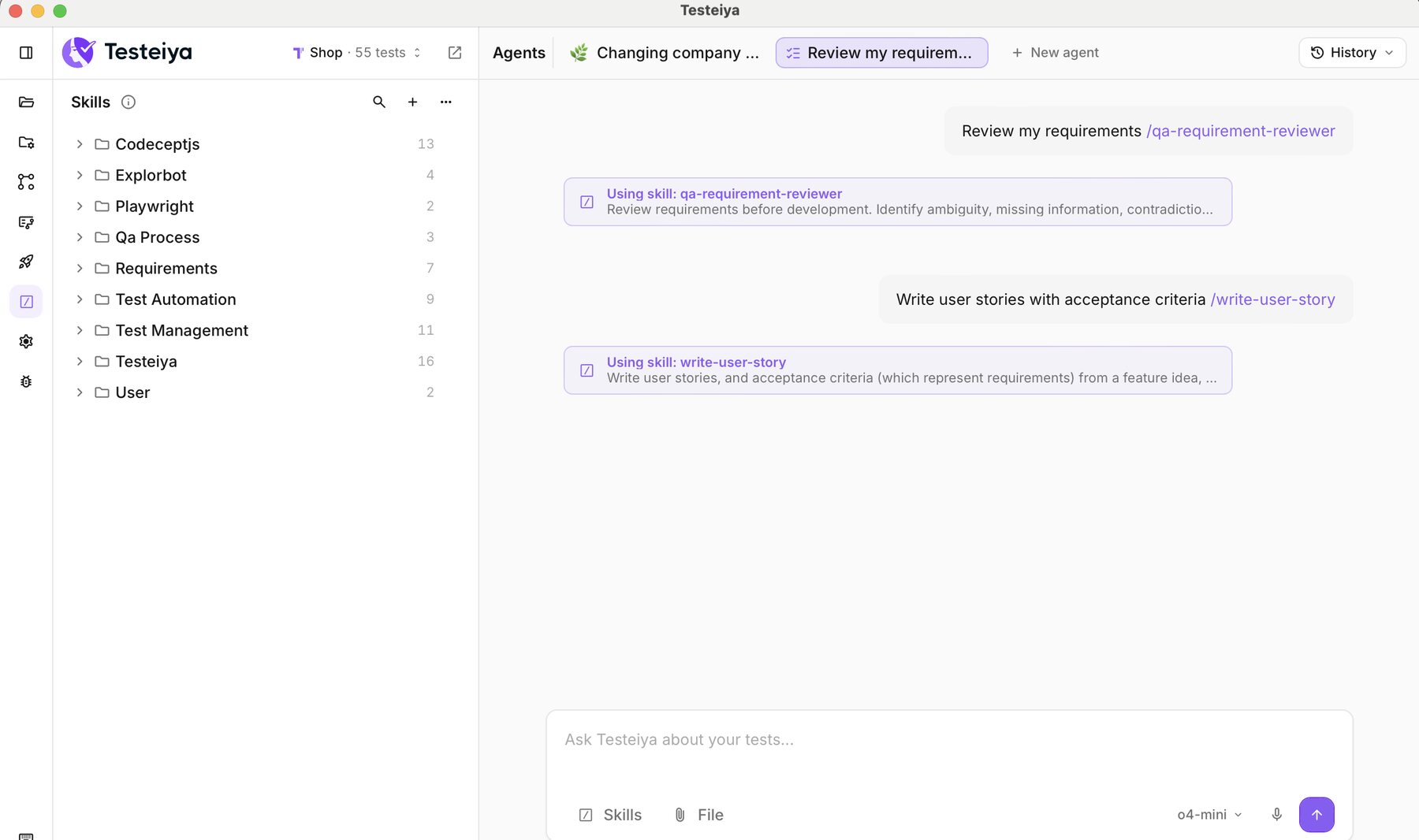Search skills with magnifier icon
This screenshot has height=840, width=1419.
(x=379, y=102)
